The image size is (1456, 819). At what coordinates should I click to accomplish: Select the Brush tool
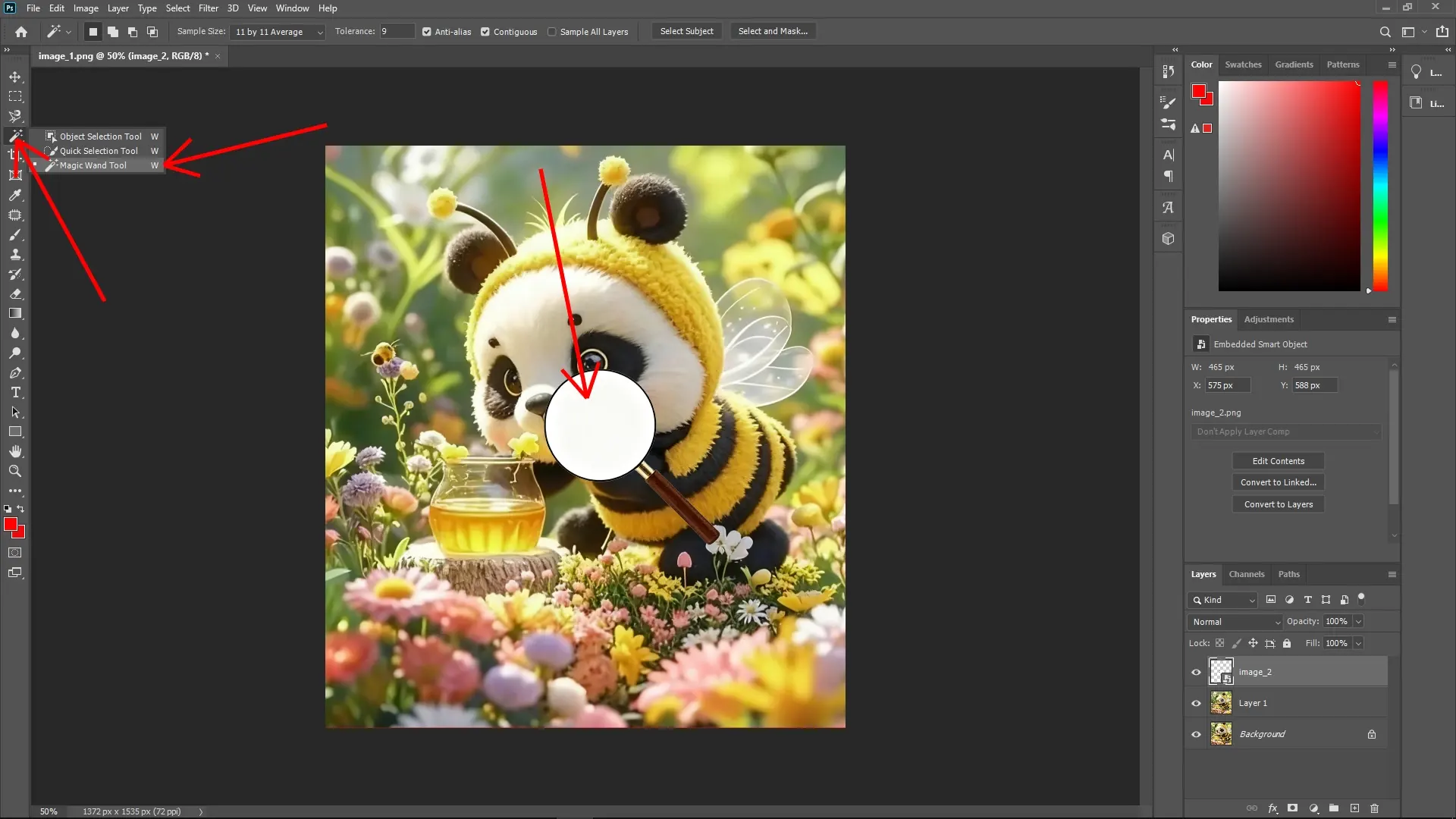(x=15, y=235)
